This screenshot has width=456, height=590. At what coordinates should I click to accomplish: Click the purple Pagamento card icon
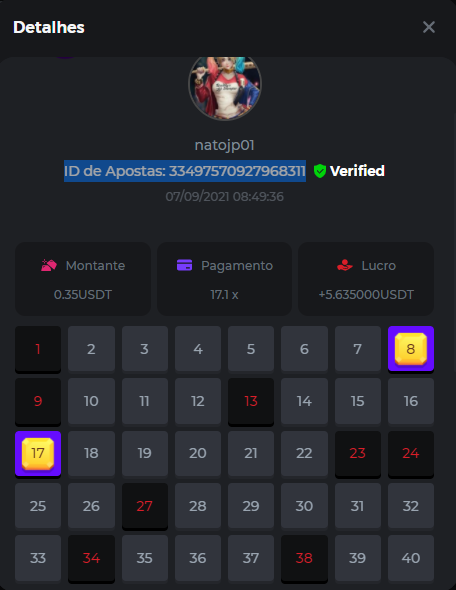click(x=184, y=265)
